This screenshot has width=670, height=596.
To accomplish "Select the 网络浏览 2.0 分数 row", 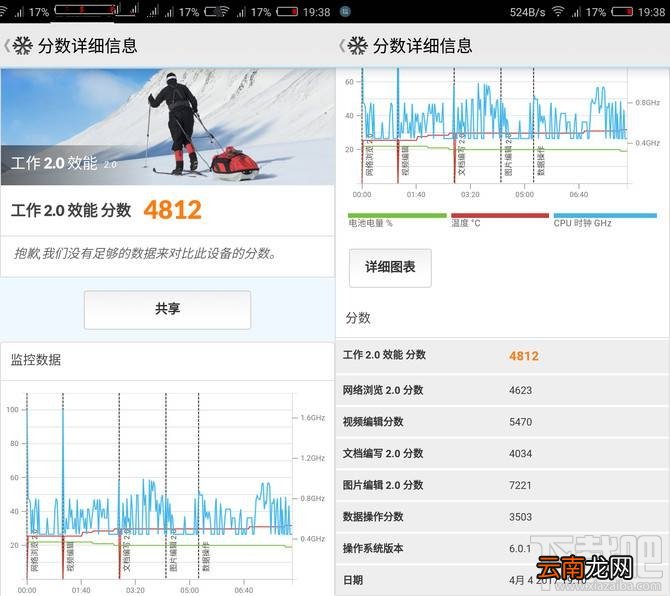I will pos(502,390).
